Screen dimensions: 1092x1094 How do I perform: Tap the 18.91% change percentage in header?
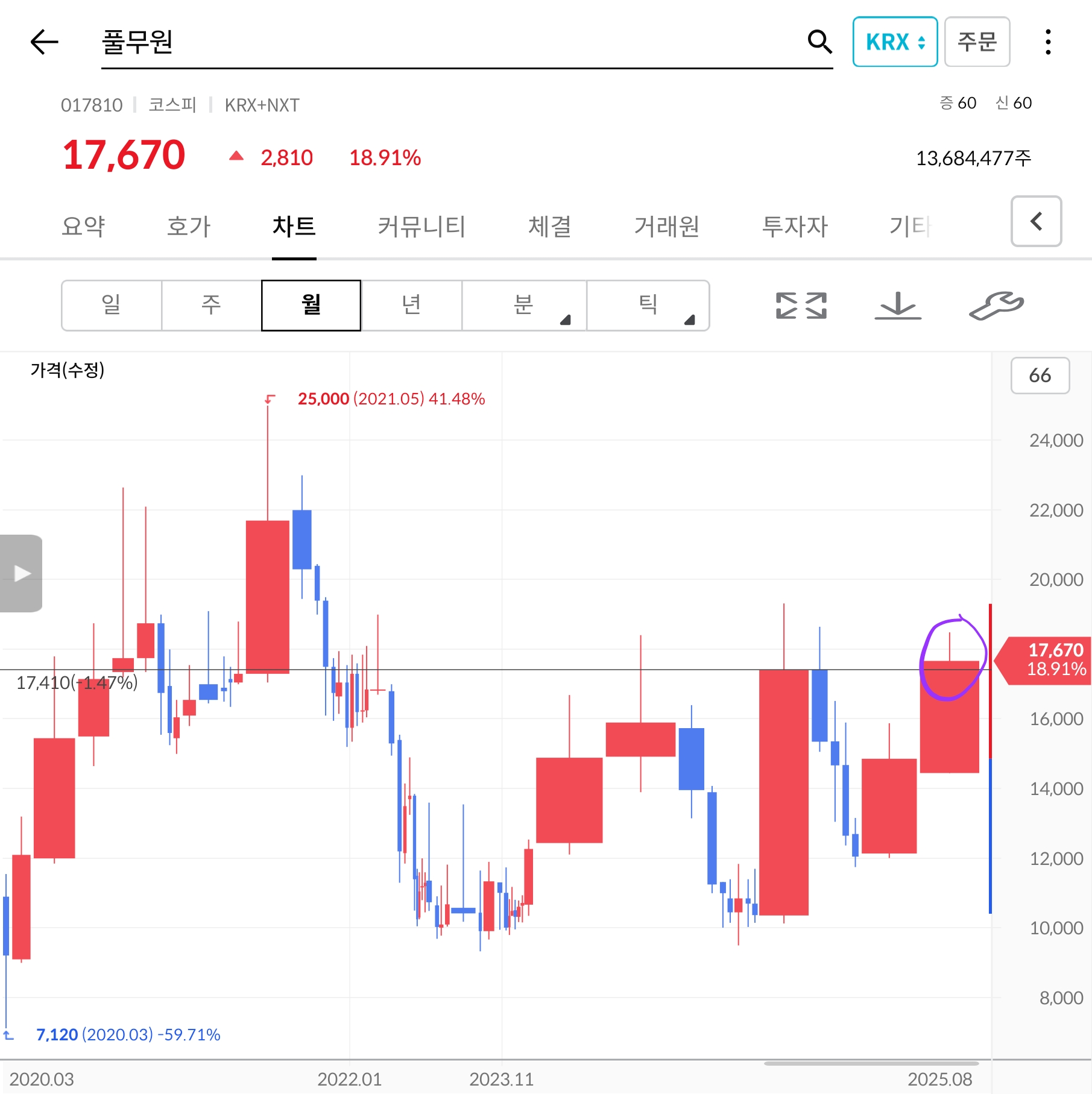(385, 158)
